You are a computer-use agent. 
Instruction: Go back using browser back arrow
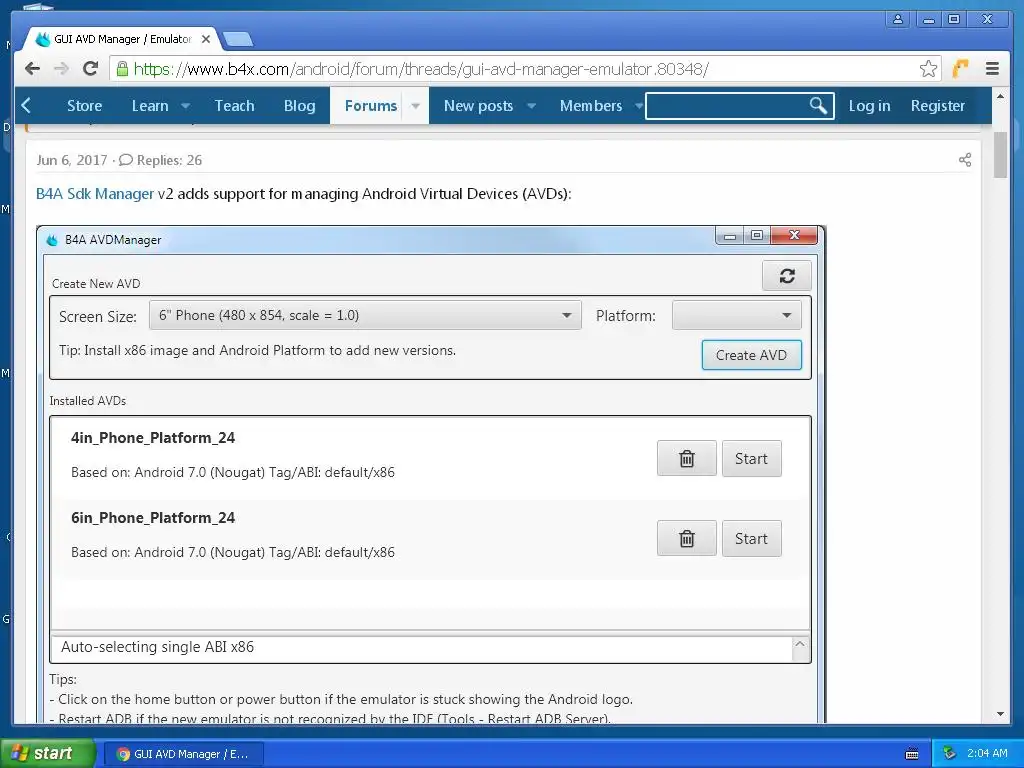[x=32, y=69]
